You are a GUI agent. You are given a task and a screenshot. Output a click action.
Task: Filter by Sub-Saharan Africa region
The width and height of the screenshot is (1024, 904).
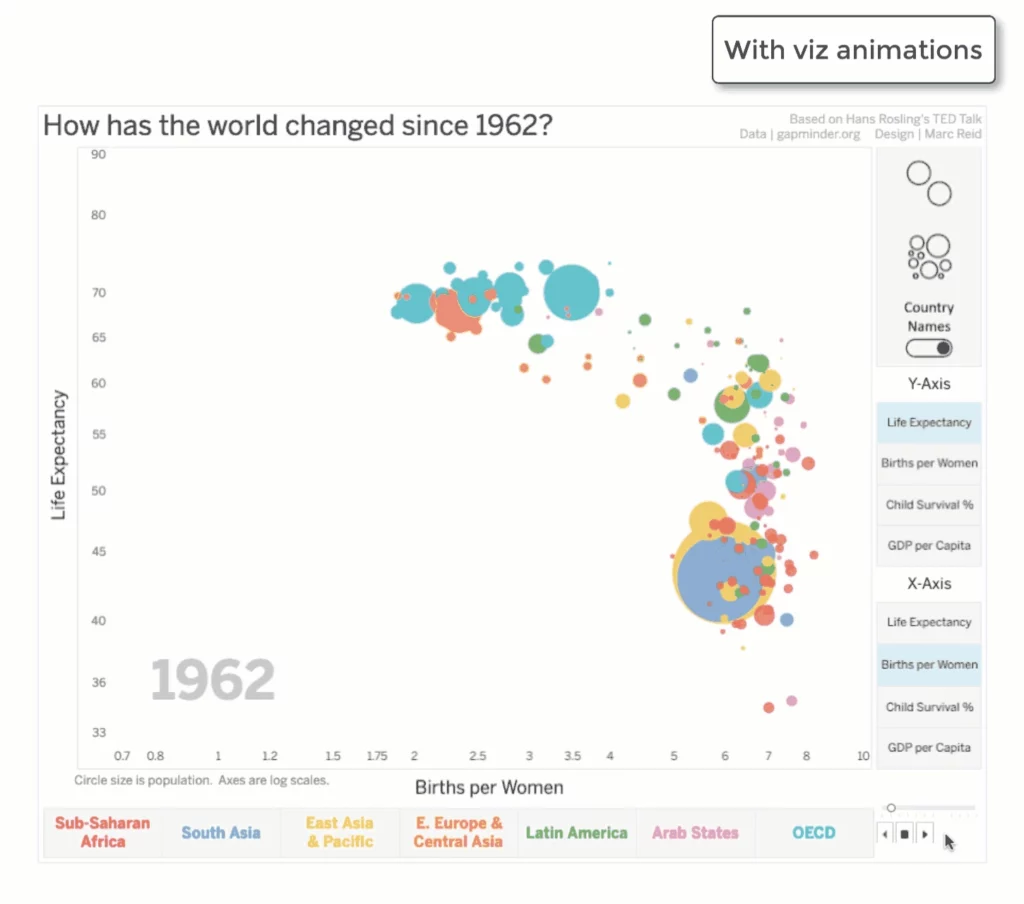(103, 832)
